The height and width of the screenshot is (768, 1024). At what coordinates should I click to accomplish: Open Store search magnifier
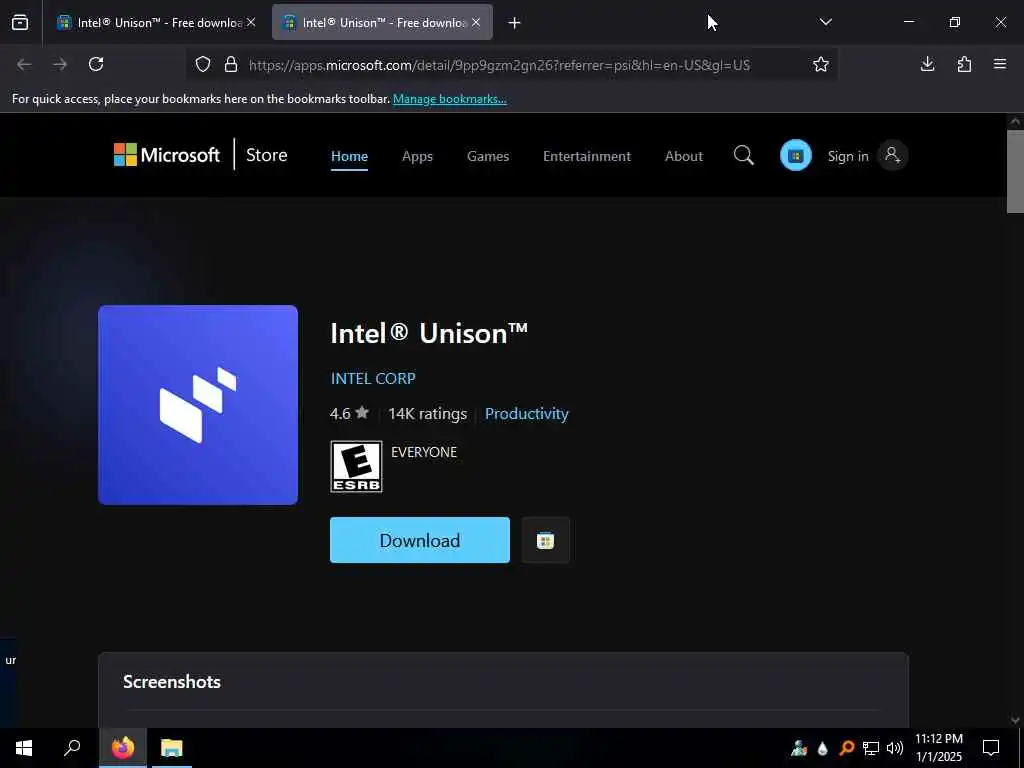pos(744,155)
